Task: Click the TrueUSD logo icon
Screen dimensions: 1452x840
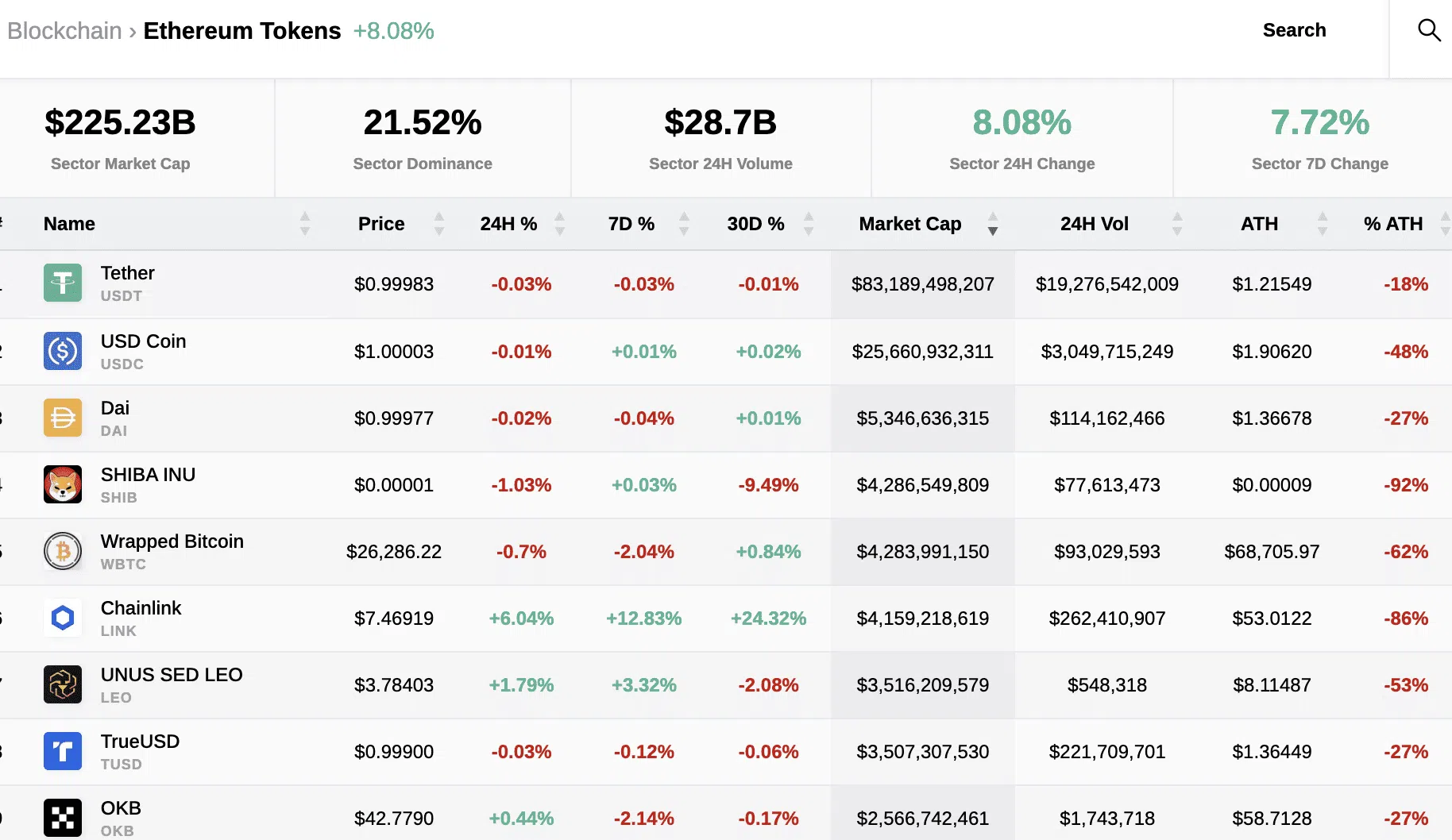Action: click(63, 751)
